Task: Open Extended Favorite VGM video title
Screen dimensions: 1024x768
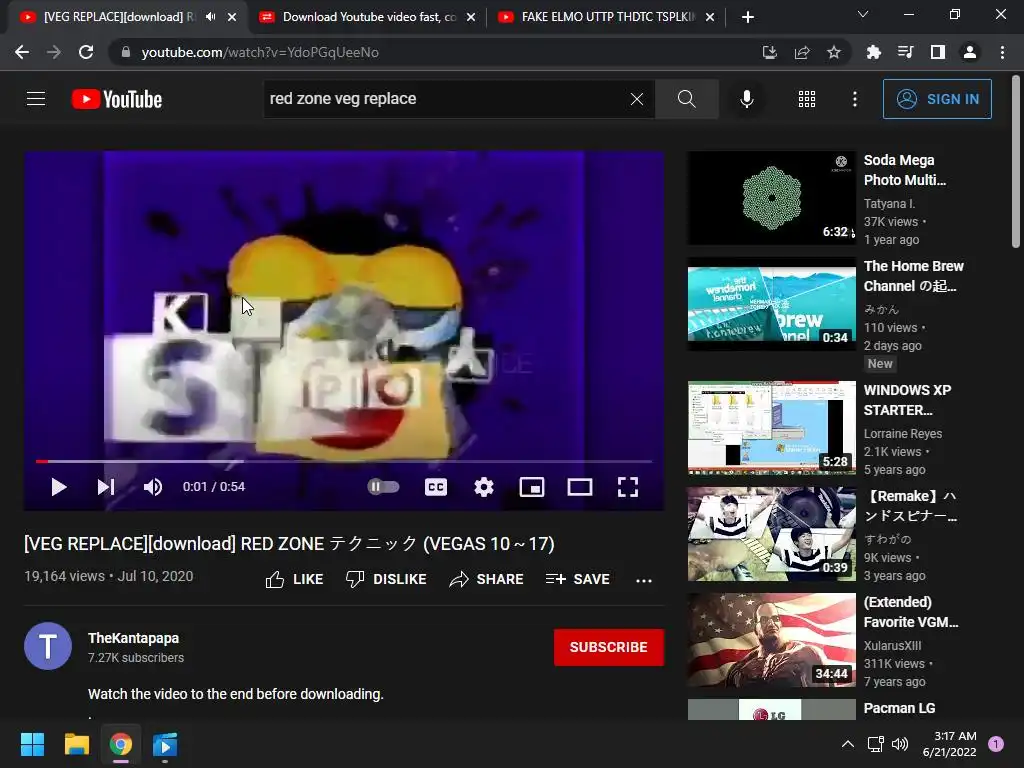Action: [x=911, y=612]
